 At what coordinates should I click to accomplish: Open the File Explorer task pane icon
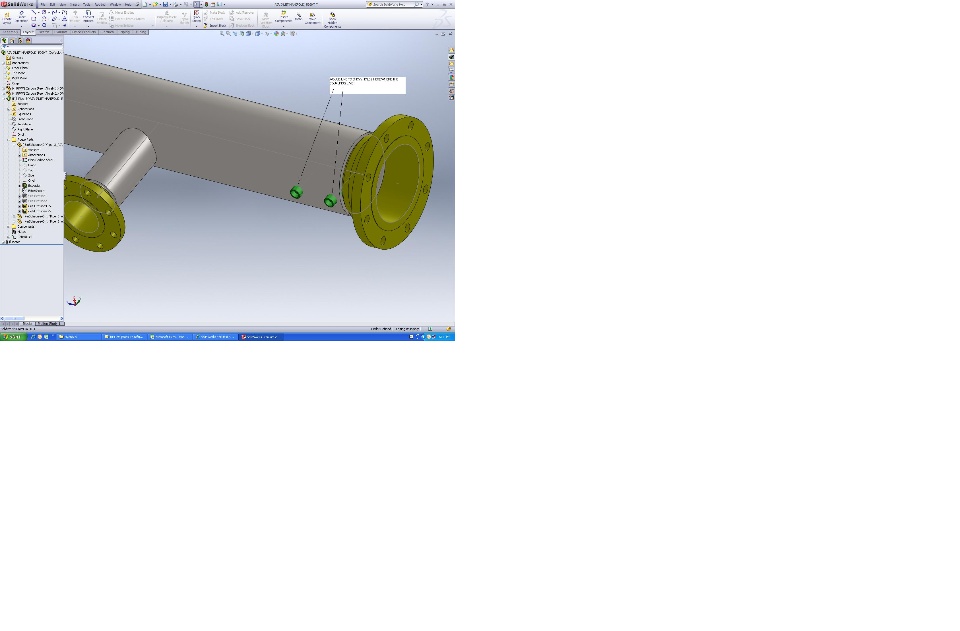click(x=451, y=64)
